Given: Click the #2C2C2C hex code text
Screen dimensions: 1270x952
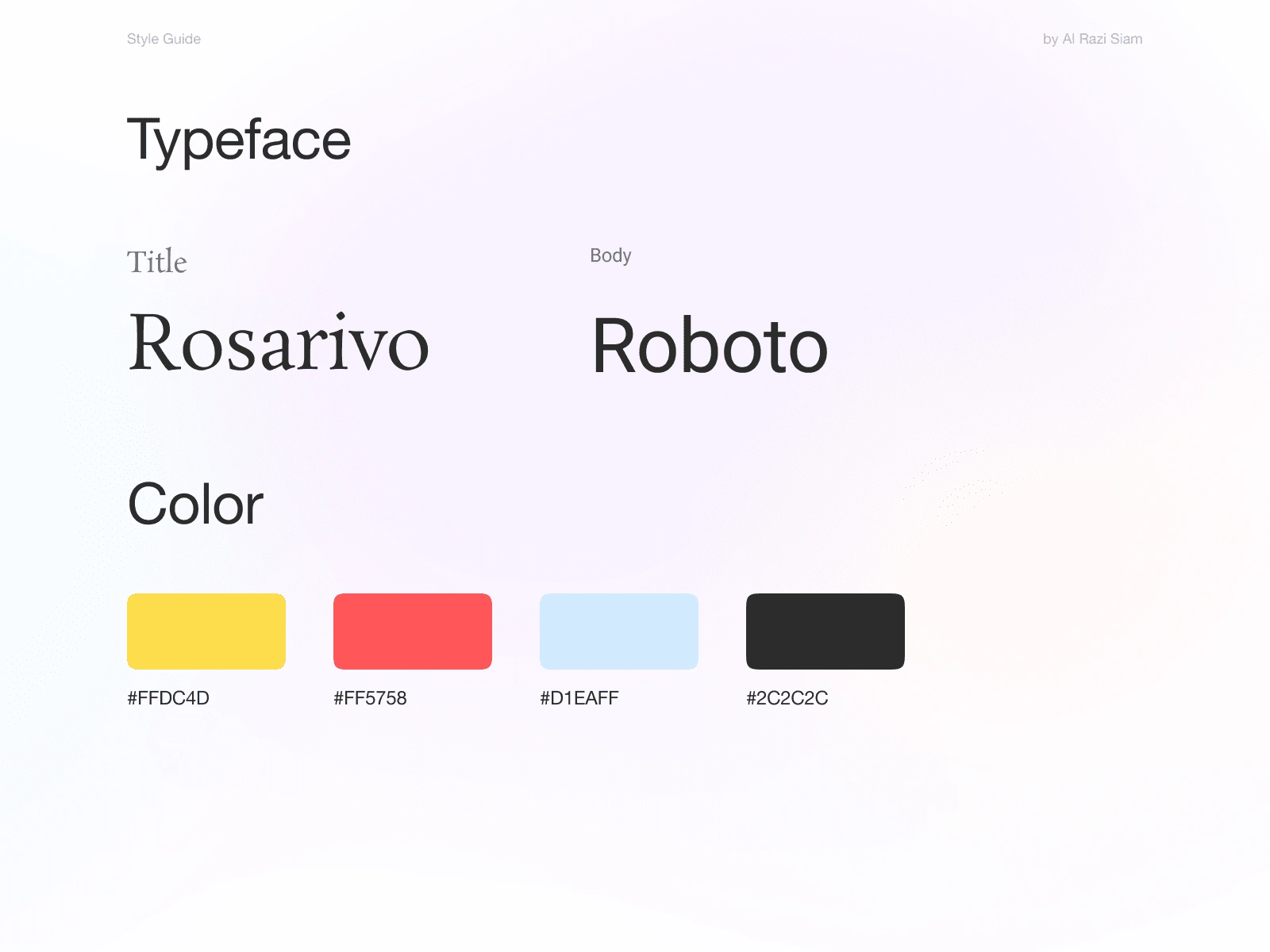Looking at the screenshot, I should tap(787, 698).
